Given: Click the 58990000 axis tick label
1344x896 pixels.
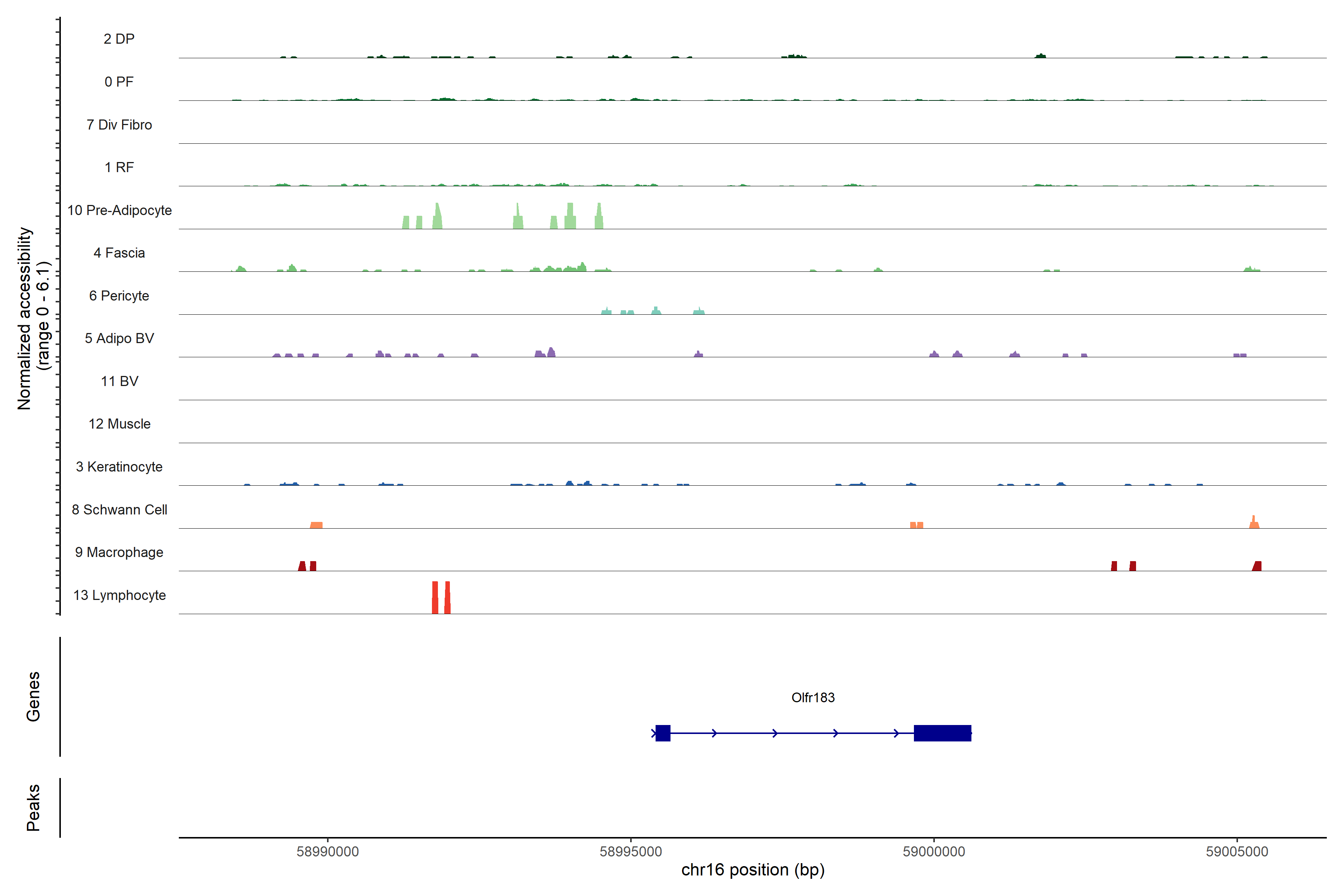Looking at the screenshot, I should [327, 852].
